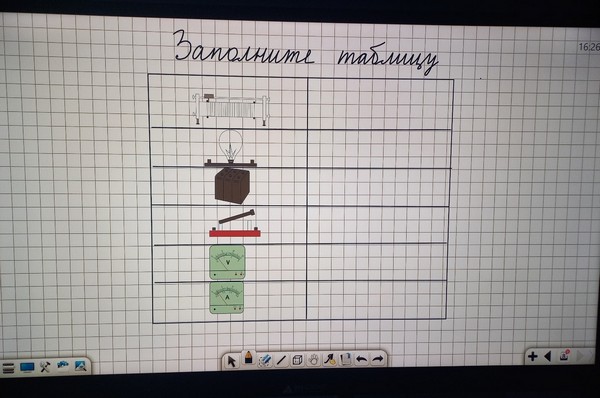Open the image gallery icon
Image resolution: width=600 pixels, height=398 pixels.
click(80, 366)
